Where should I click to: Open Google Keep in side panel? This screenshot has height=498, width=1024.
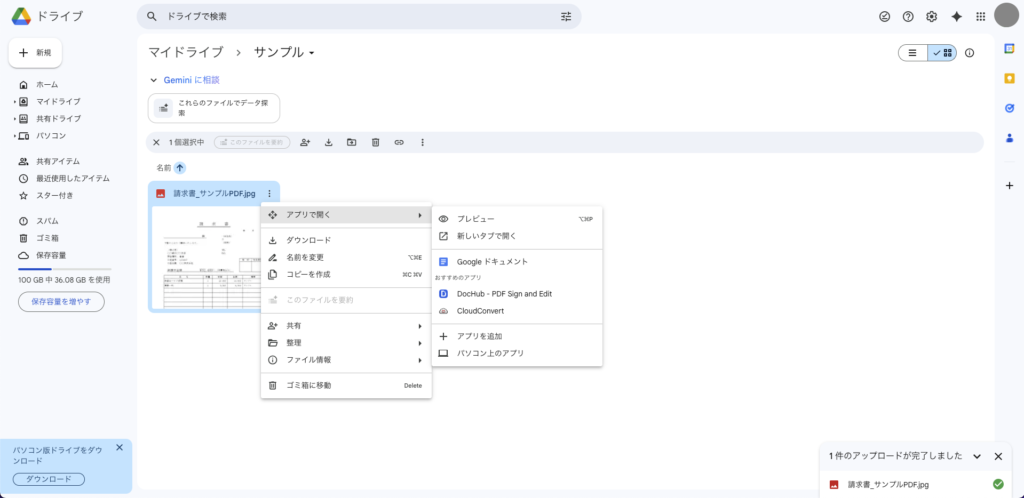[x=1009, y=78]
